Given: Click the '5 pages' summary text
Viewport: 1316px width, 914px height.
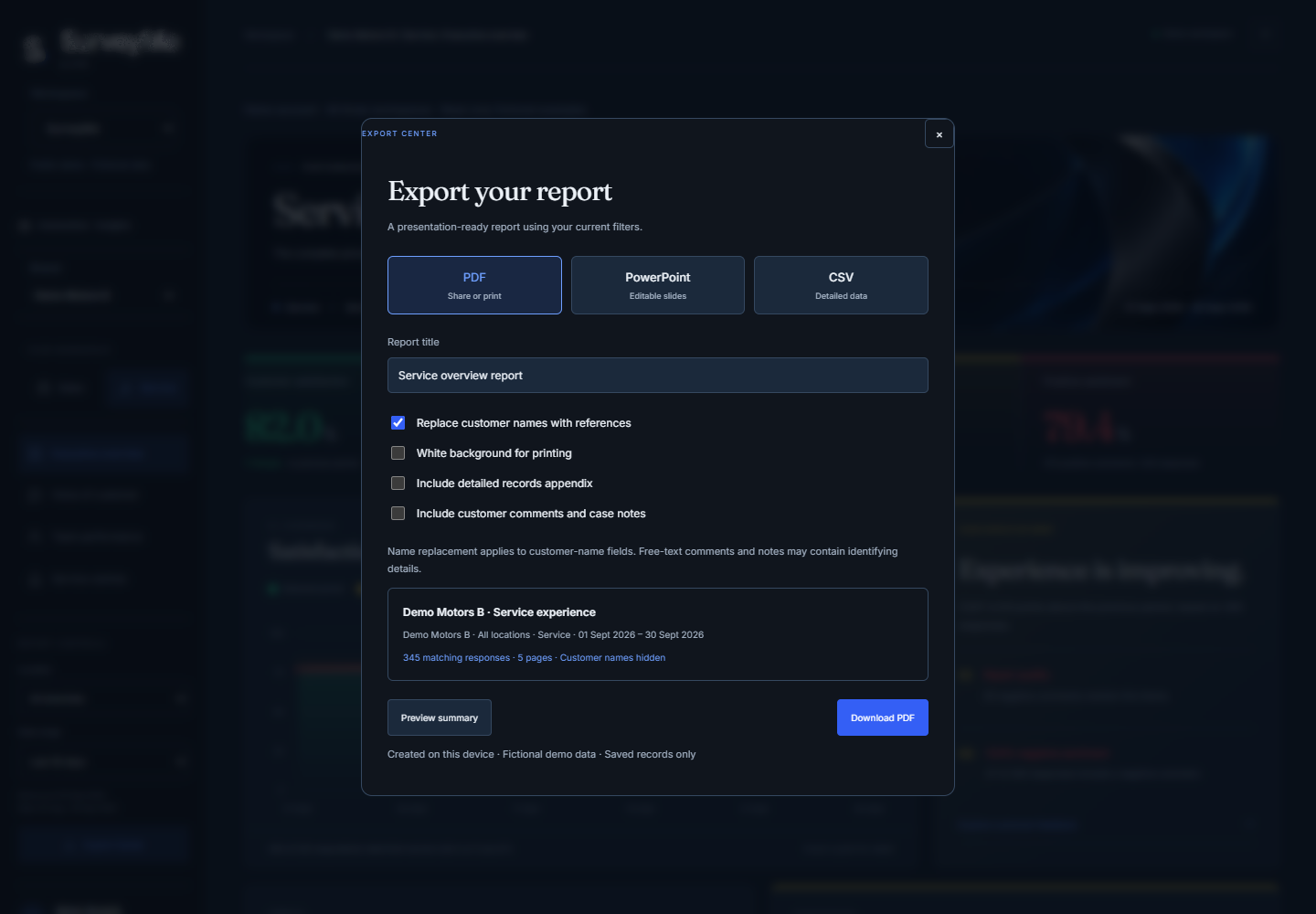Looking at the screenshot, I should (x=535, y=658).
